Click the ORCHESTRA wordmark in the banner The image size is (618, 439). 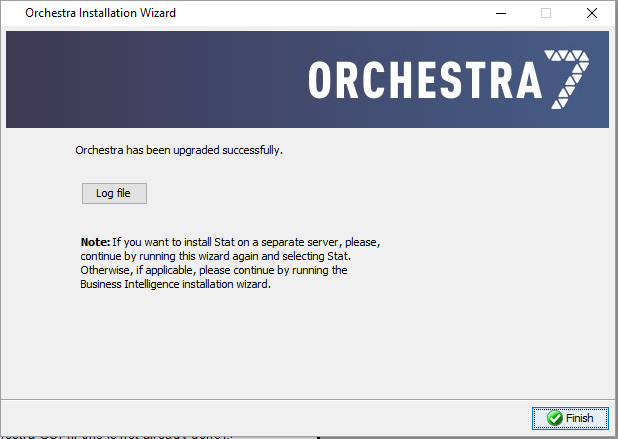coord(425,80)
